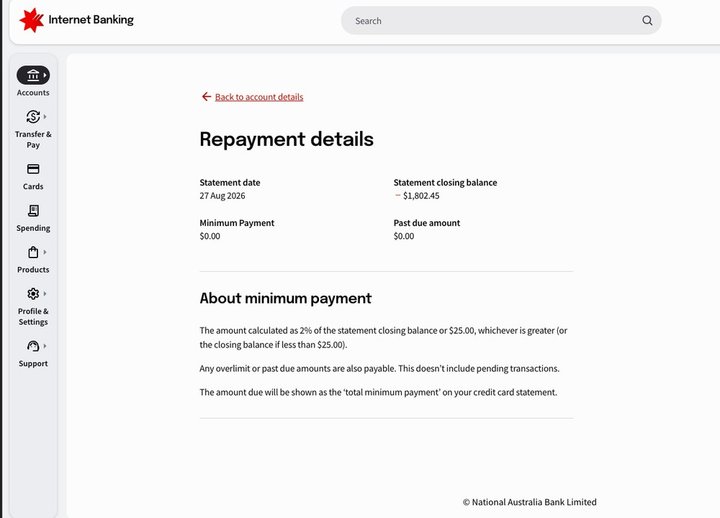Follow the Back to account details link
Viewport: 720px width, 518px height.
pyautogui.click(x=259, y=97)
